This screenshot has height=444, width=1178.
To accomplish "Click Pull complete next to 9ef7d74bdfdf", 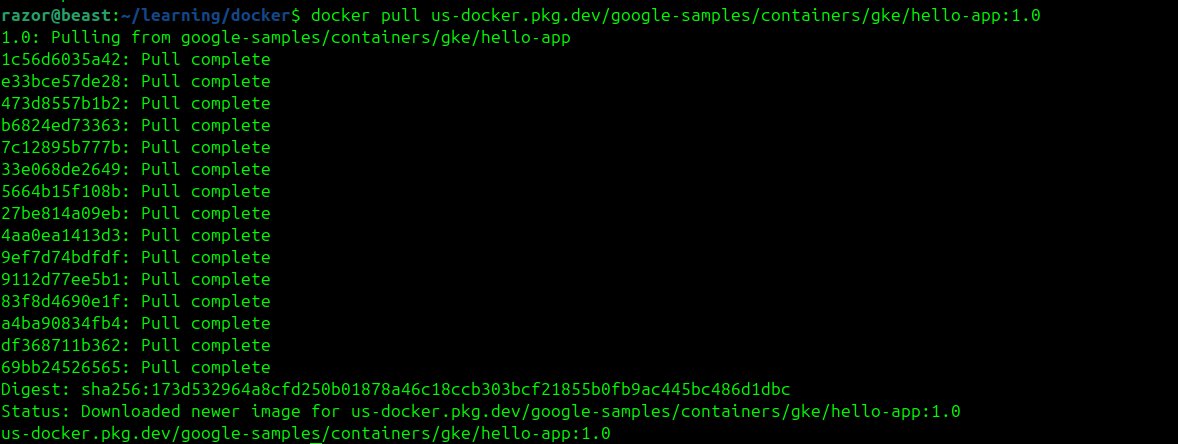I will [x=206, y=258].
